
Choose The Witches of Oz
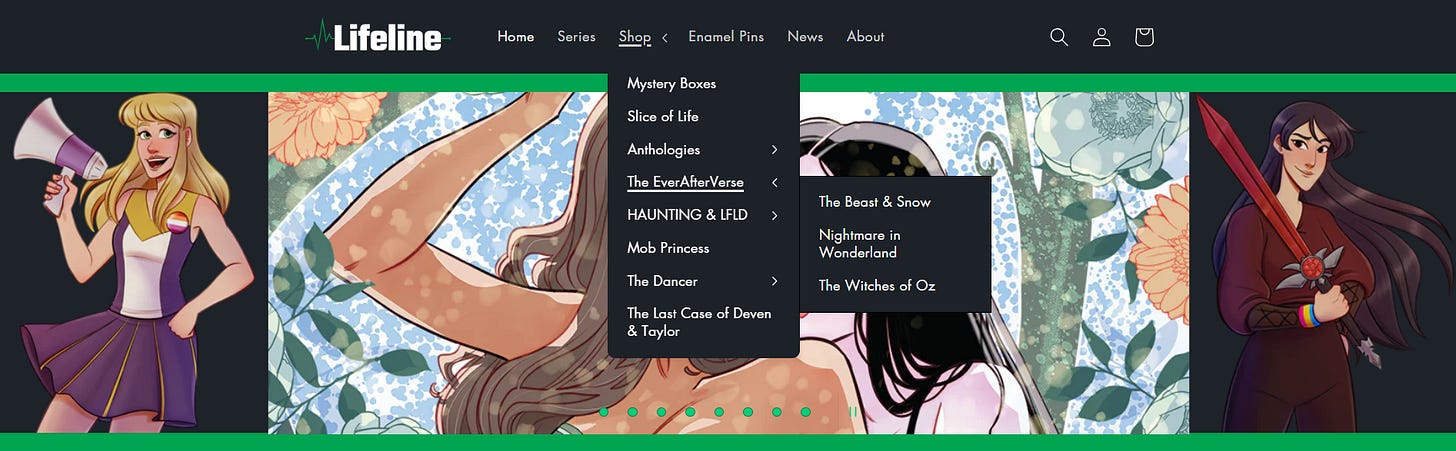(877, 286)
